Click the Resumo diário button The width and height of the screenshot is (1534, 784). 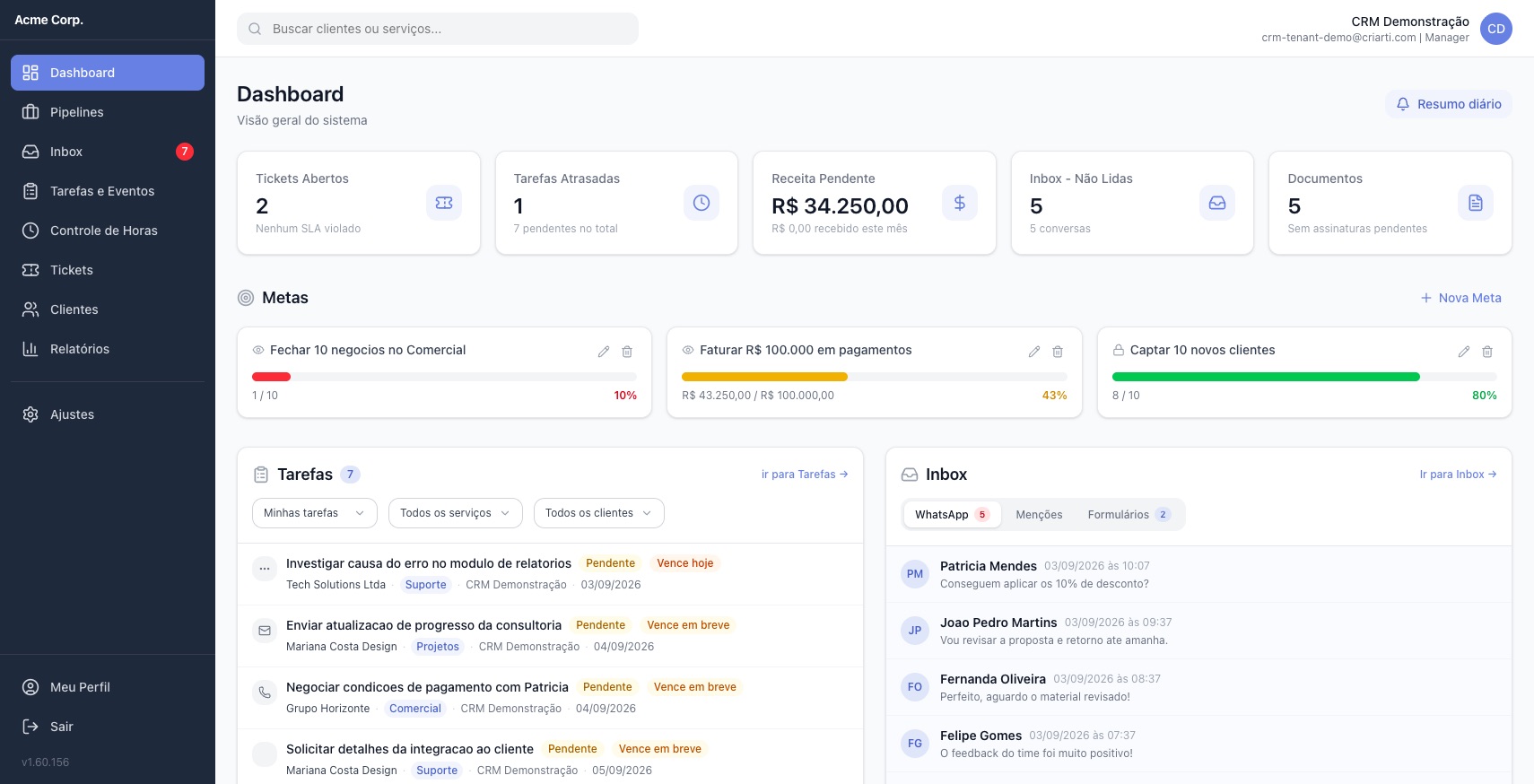pyautogui.click(x=1449, y=104)
